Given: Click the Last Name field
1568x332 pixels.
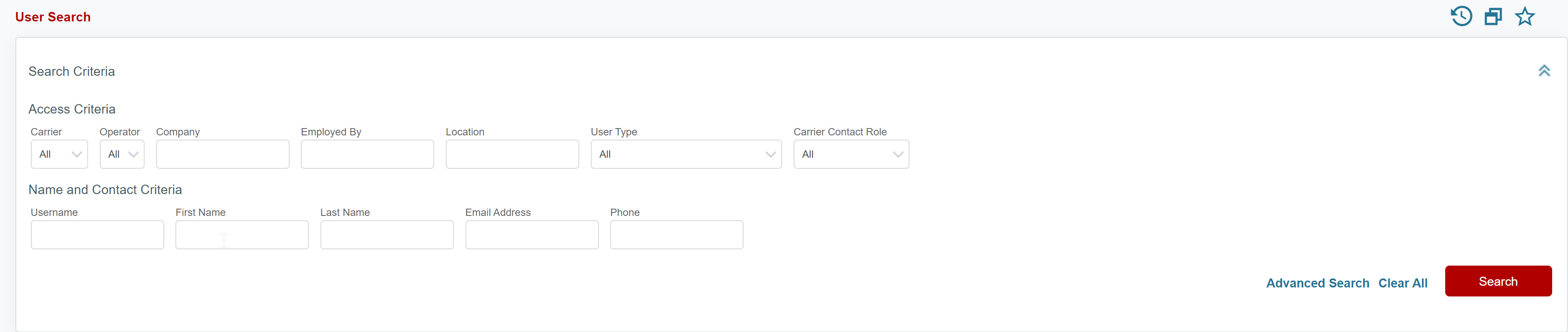Looking at the screenshot, I should tap(386, 234).
